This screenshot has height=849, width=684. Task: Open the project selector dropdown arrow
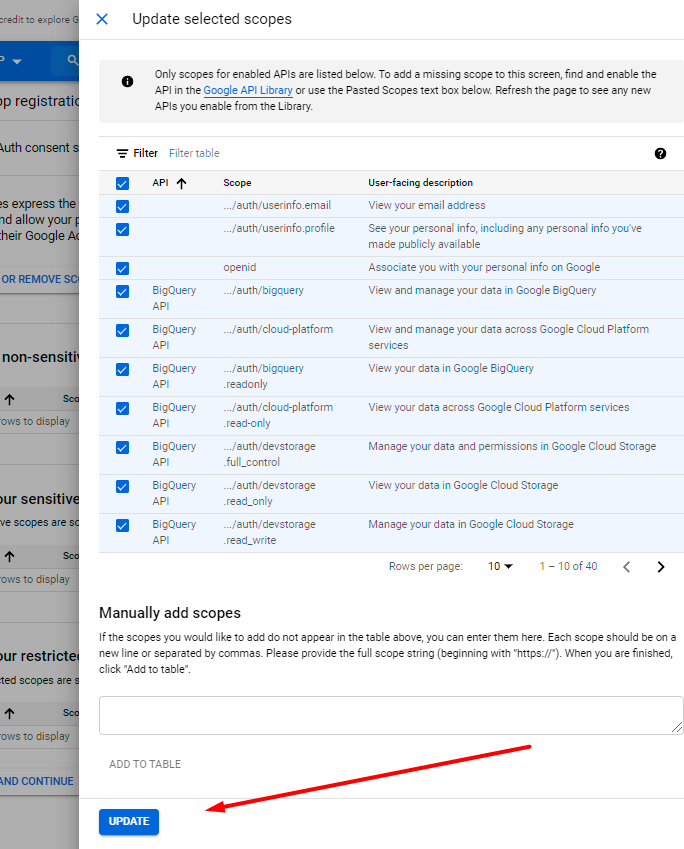point(17,61)
